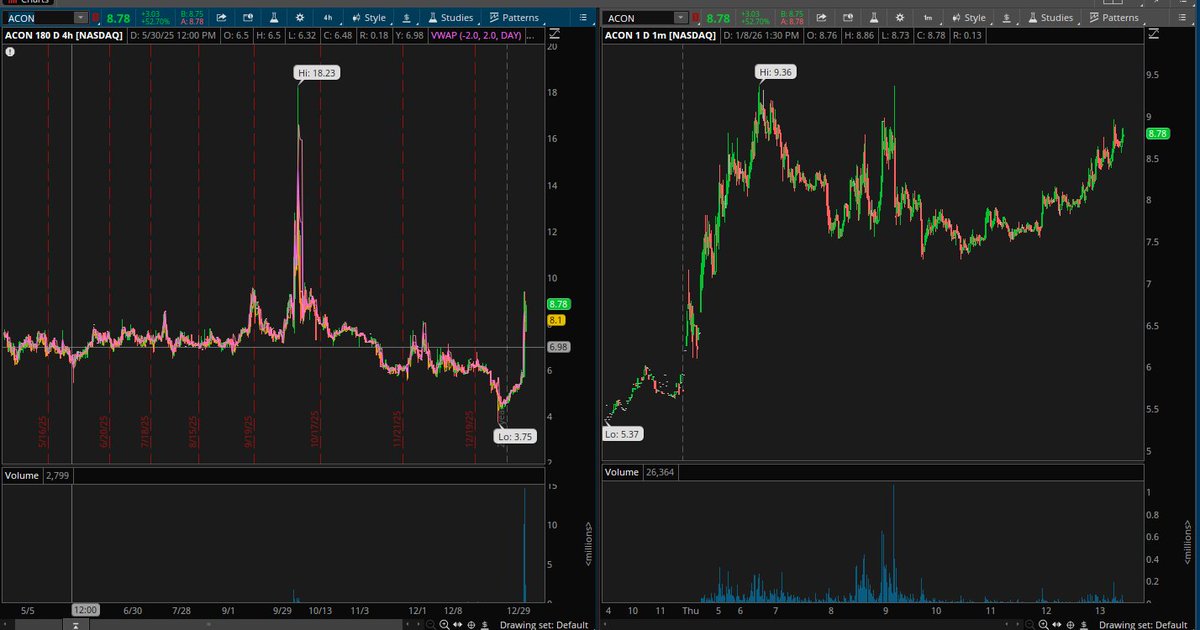Open the 4h timeframe selector in left chart
Screen dimensions: 1200x630
[328, 18]
